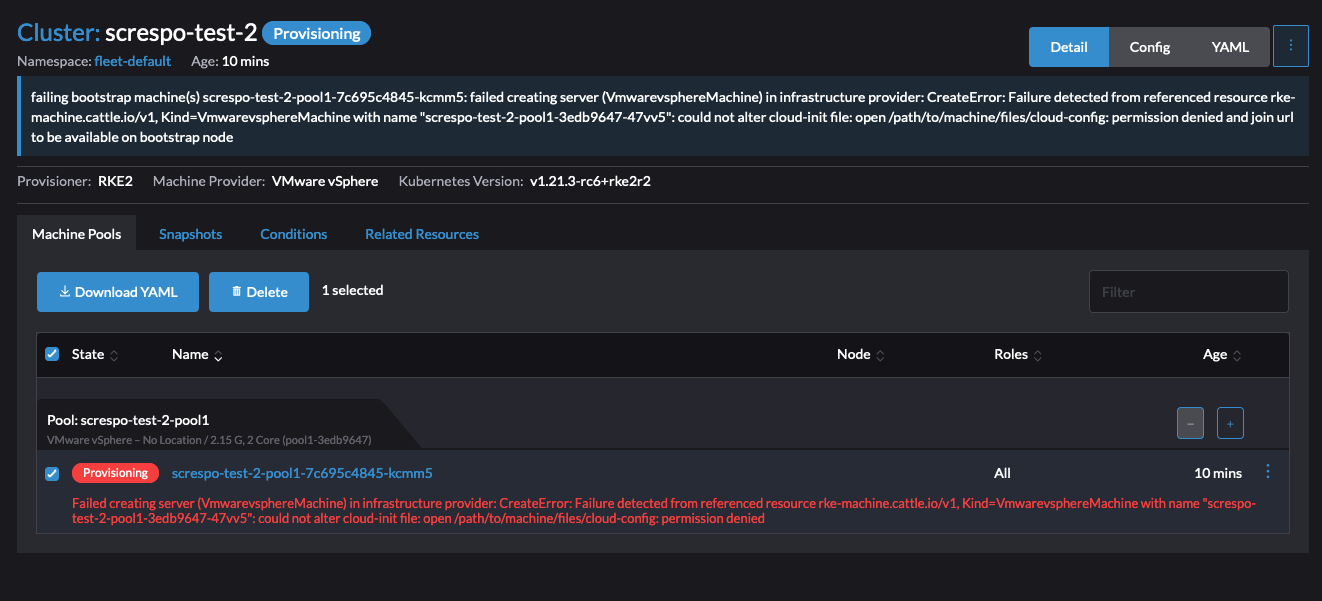The image size is (1322, 601).
Task: Uncheck the screspo-test-2-pool1 machine row checkbox
Action: pos(51,473)
